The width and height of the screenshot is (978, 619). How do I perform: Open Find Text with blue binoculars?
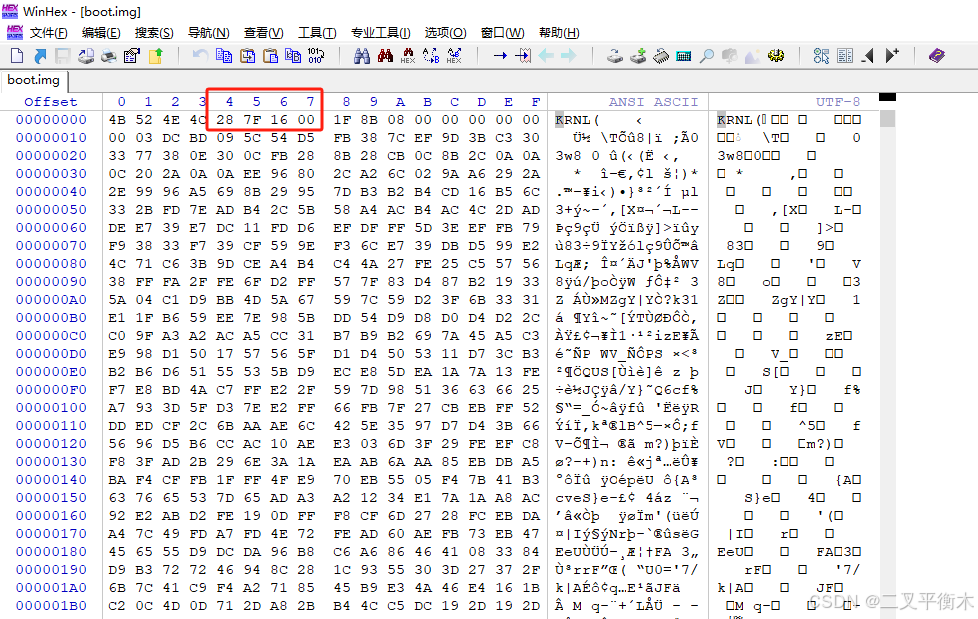pyautogui.click(x=362, y=56)
